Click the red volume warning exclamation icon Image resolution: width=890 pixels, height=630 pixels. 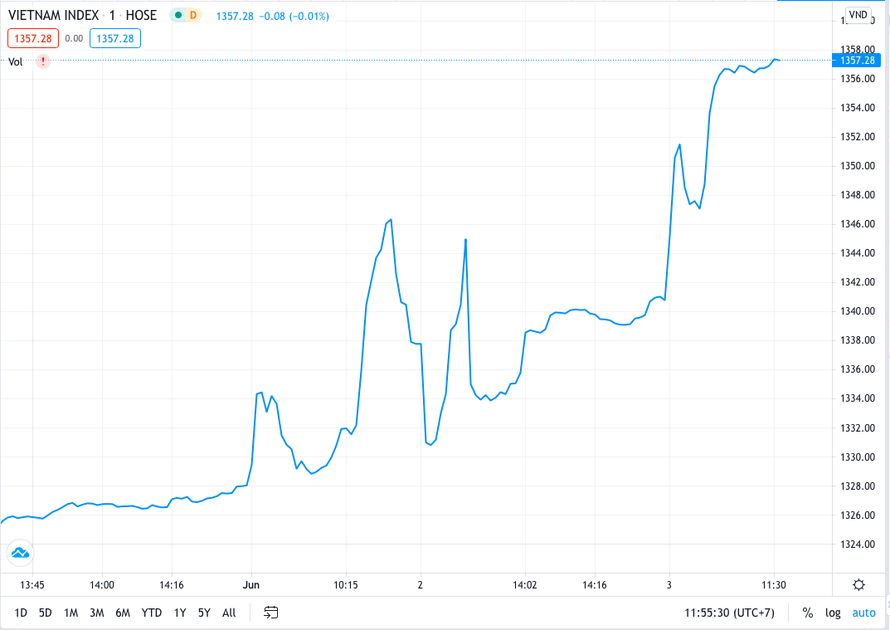point(41,61)
